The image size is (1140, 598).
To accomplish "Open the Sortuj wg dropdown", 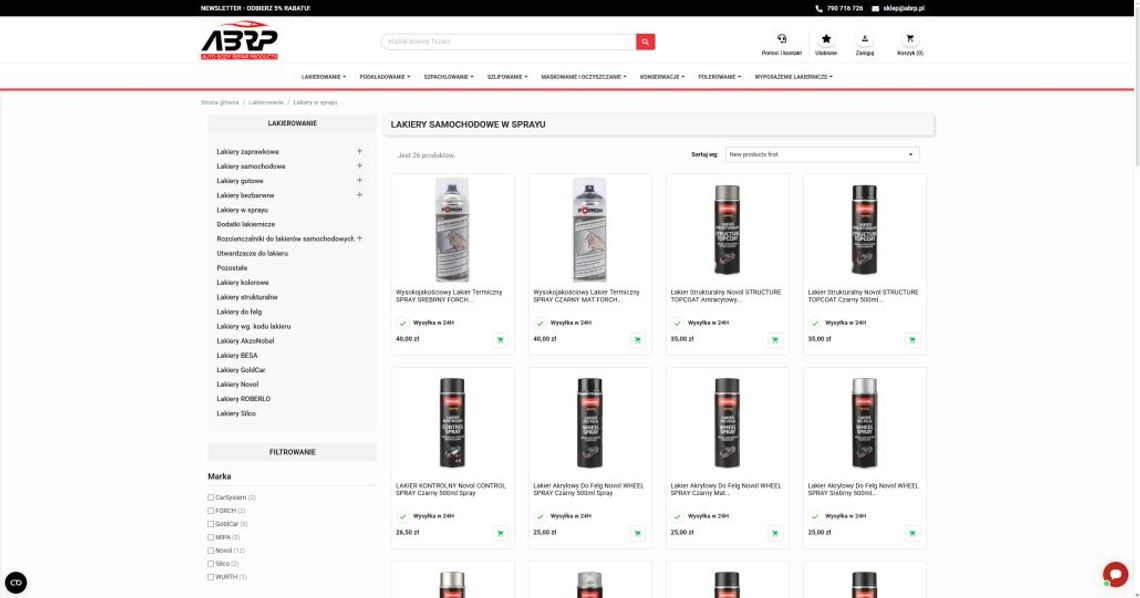I will (x=822, y=155).
